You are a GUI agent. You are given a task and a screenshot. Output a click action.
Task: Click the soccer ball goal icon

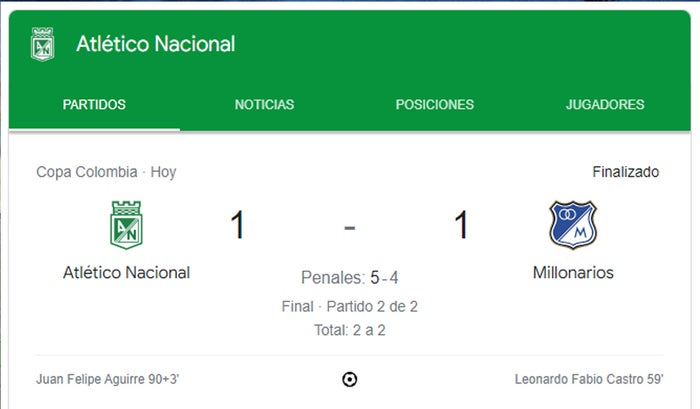click(349, 379)
